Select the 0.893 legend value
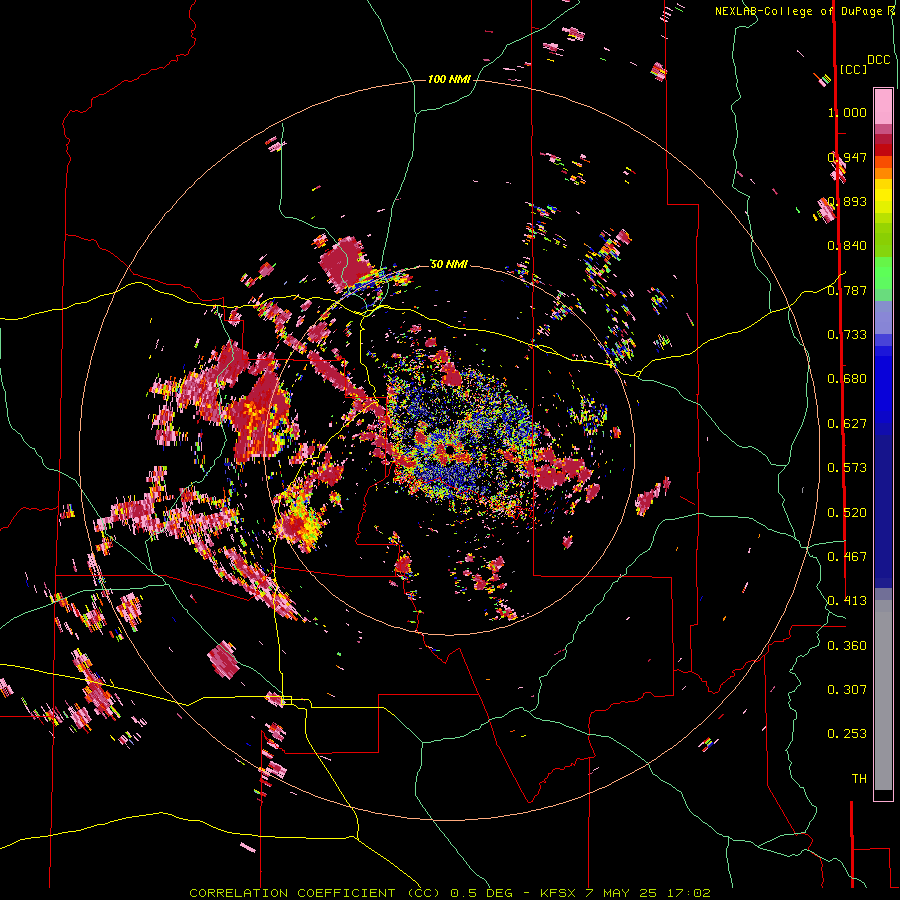Image resolution: width=900 pixels, height=900 pixels. (x=847, y=201)
